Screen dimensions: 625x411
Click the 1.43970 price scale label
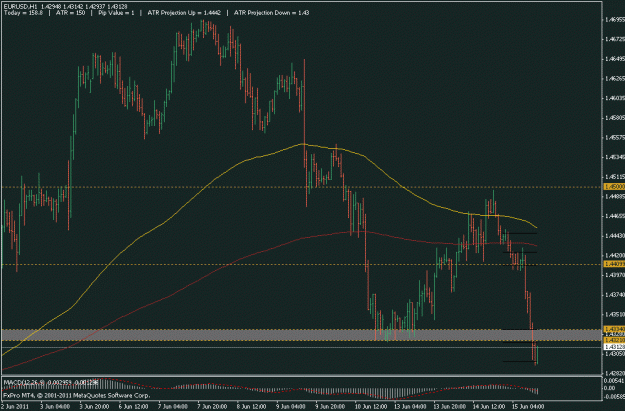(615, 275)
